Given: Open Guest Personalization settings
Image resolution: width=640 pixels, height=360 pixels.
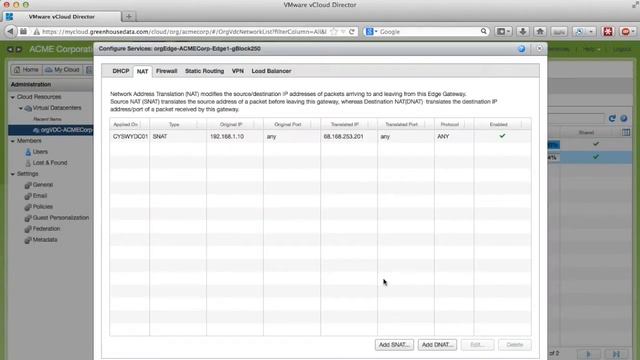Looking at the screenshot, I should 60,218.
